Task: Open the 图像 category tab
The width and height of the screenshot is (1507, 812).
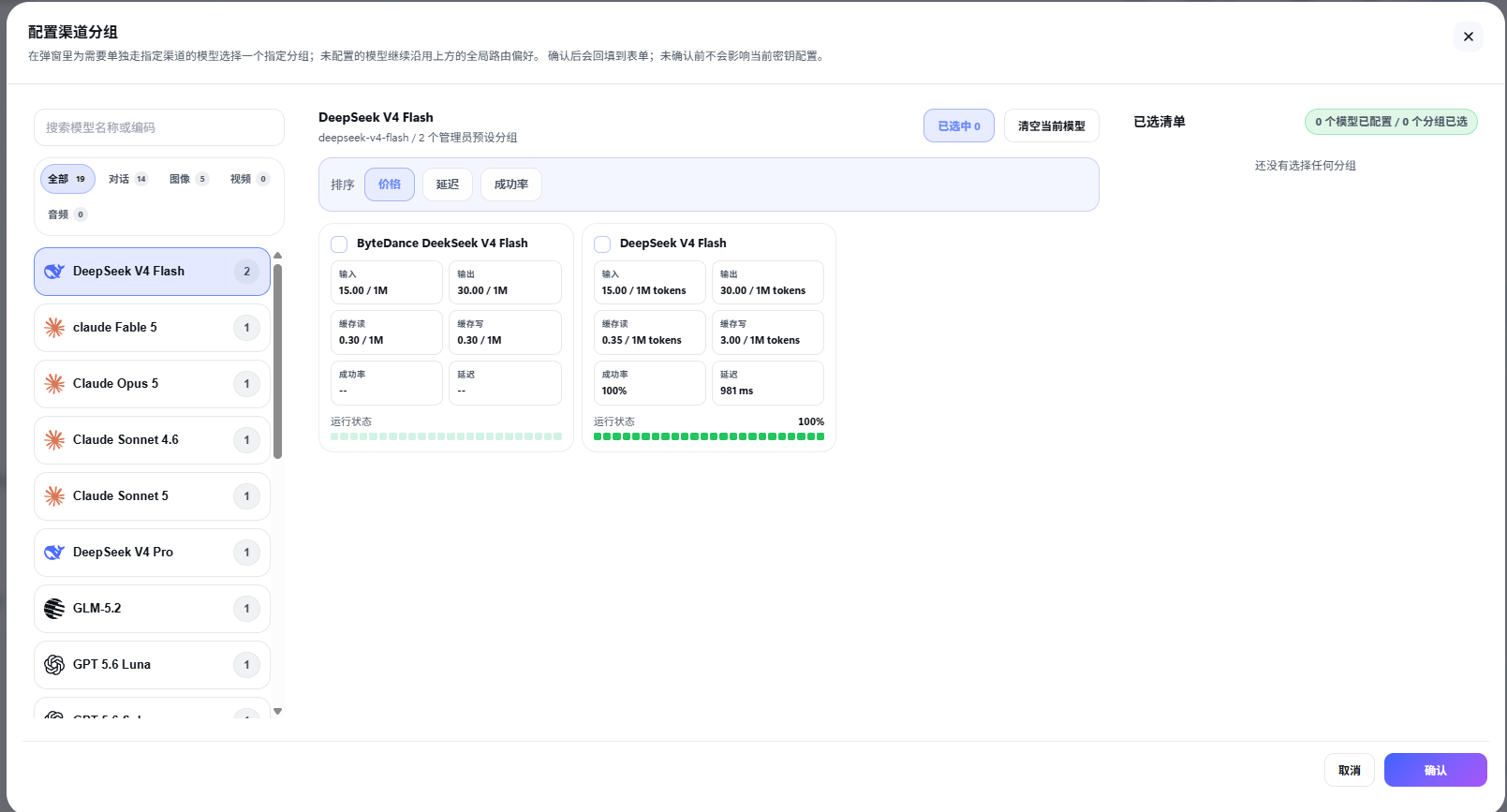Action: [x=189, y=179]
